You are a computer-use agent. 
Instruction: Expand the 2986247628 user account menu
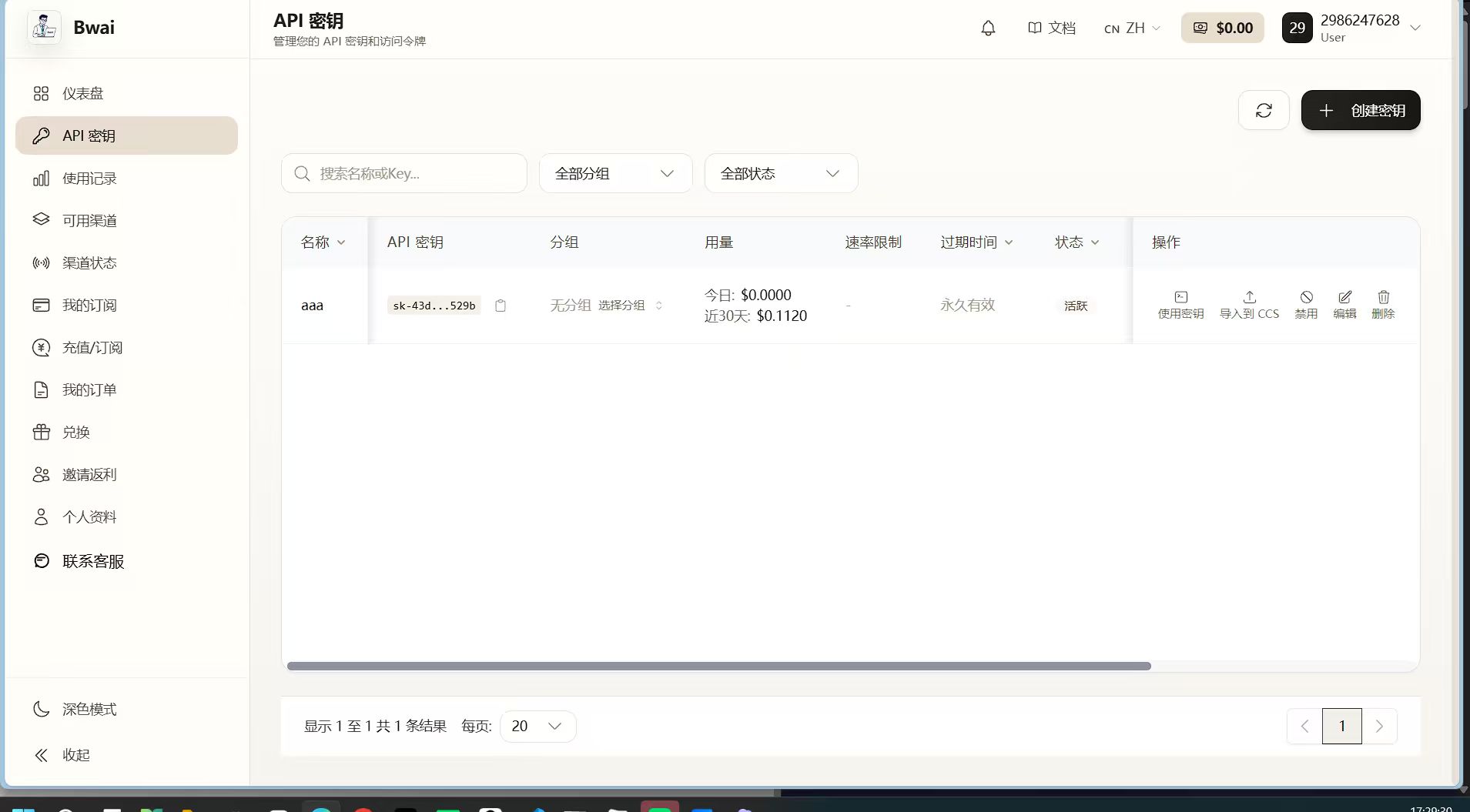click(1351, 28)
